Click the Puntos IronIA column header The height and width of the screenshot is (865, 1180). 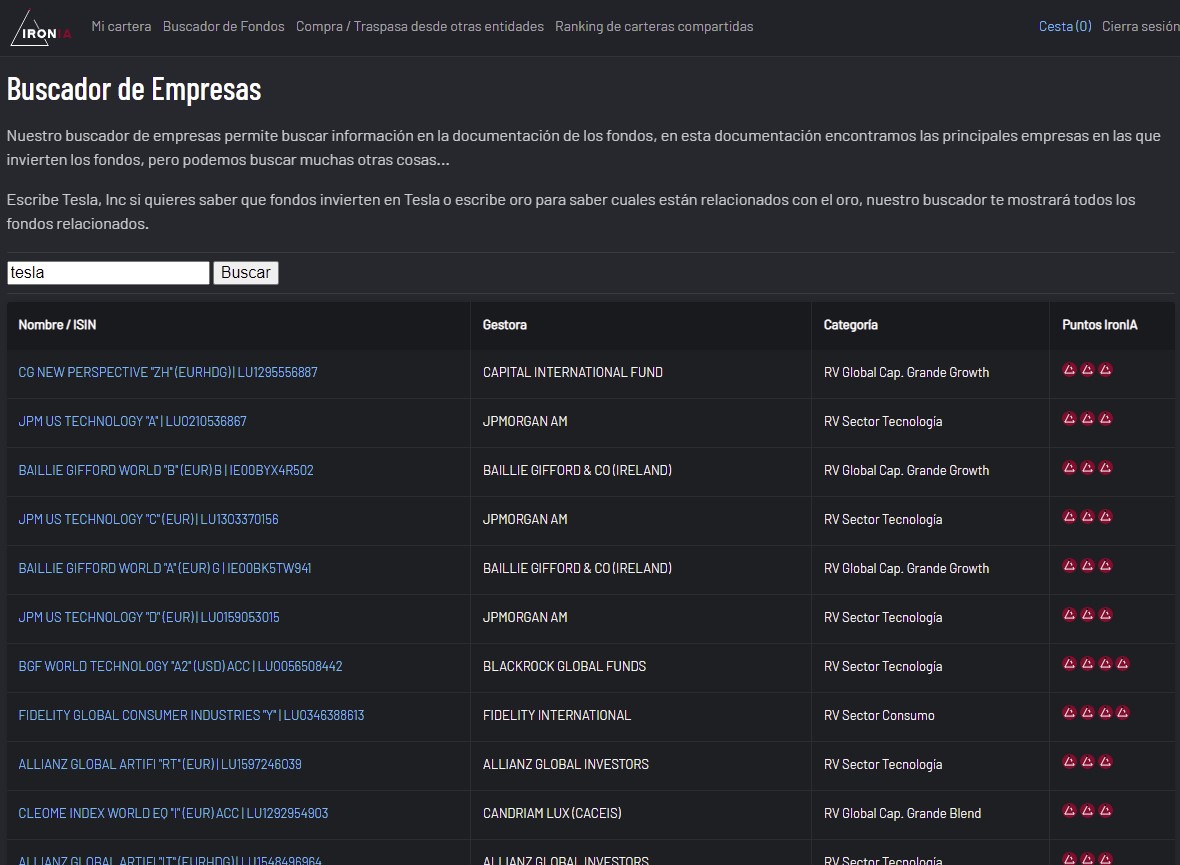click(1099, 324)
